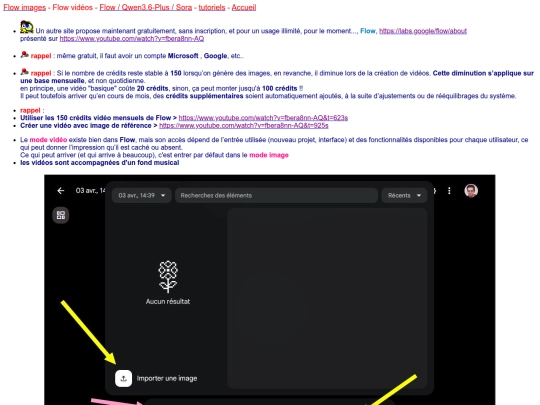Click the 'Aucun résultat' text

pos(168,301)
